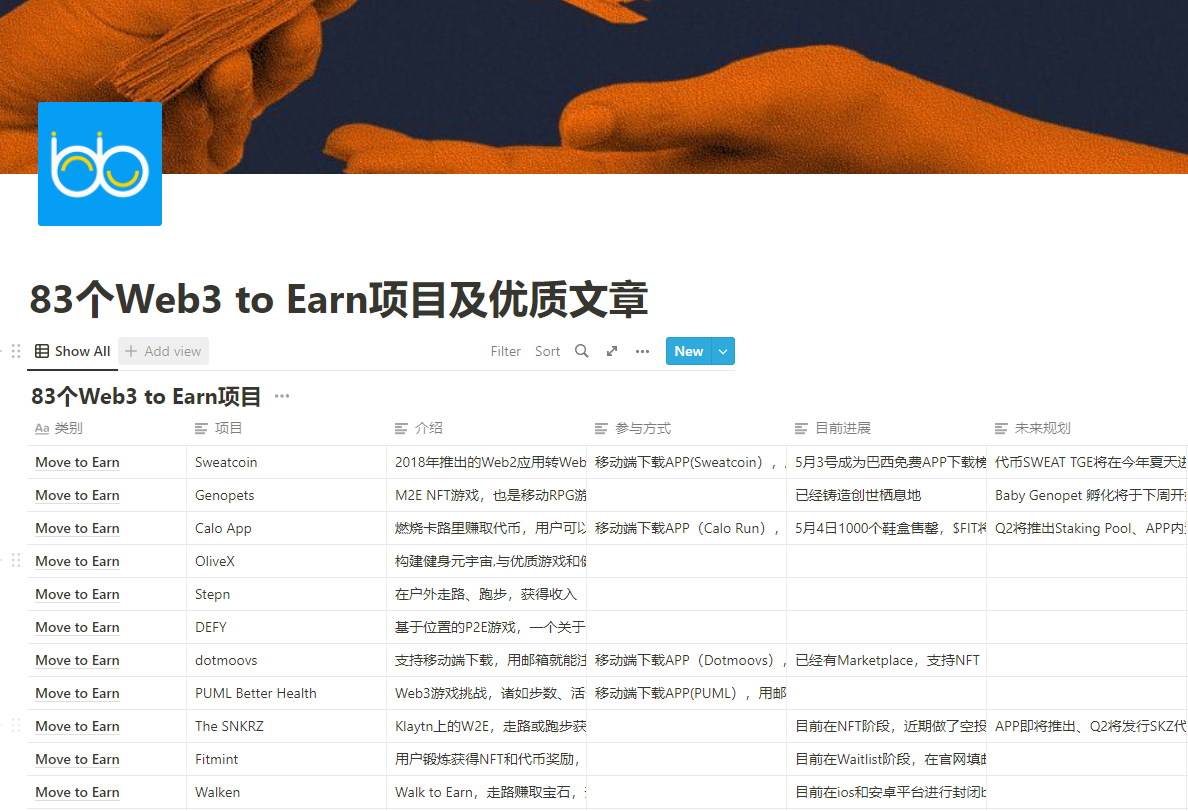Viewport: 1188px width, 811px height.
Task: Click participation cell 移动端下载APP(Dotmoovs)
Action: coord(686,660)
